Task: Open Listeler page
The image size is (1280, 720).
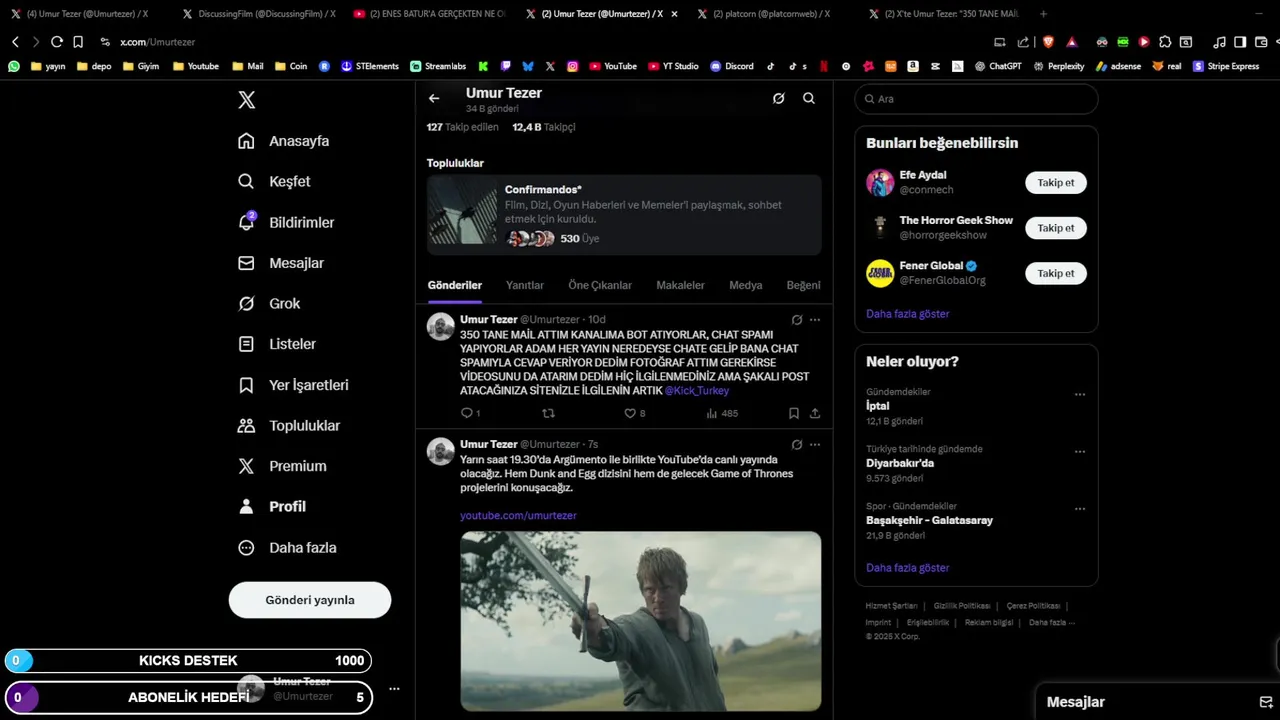Action: click(x=277, y=344)
